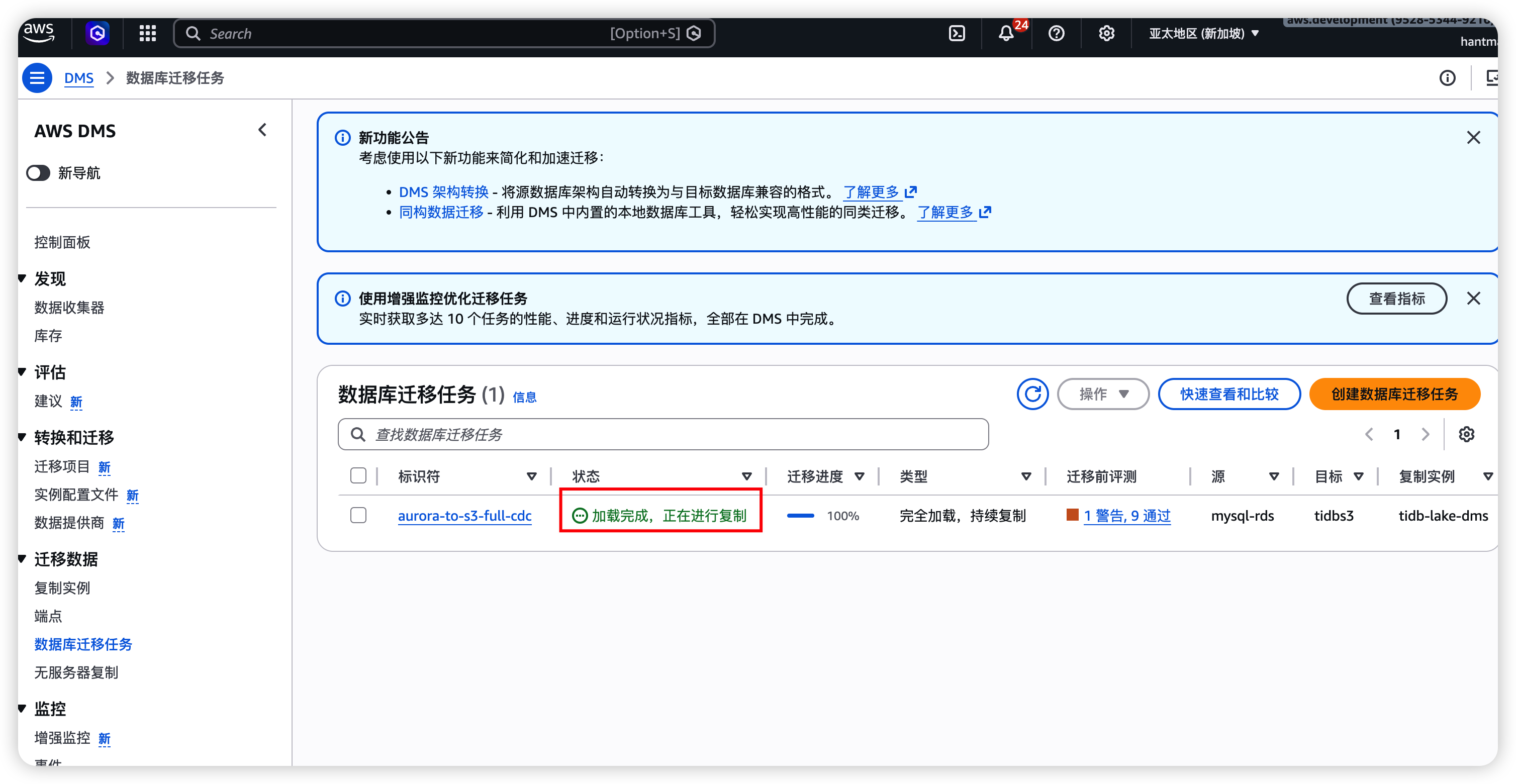This screenshot has height=784, width=1516.
Task: Select all tasks with header checkbox
Action: (x=358, y=475)
